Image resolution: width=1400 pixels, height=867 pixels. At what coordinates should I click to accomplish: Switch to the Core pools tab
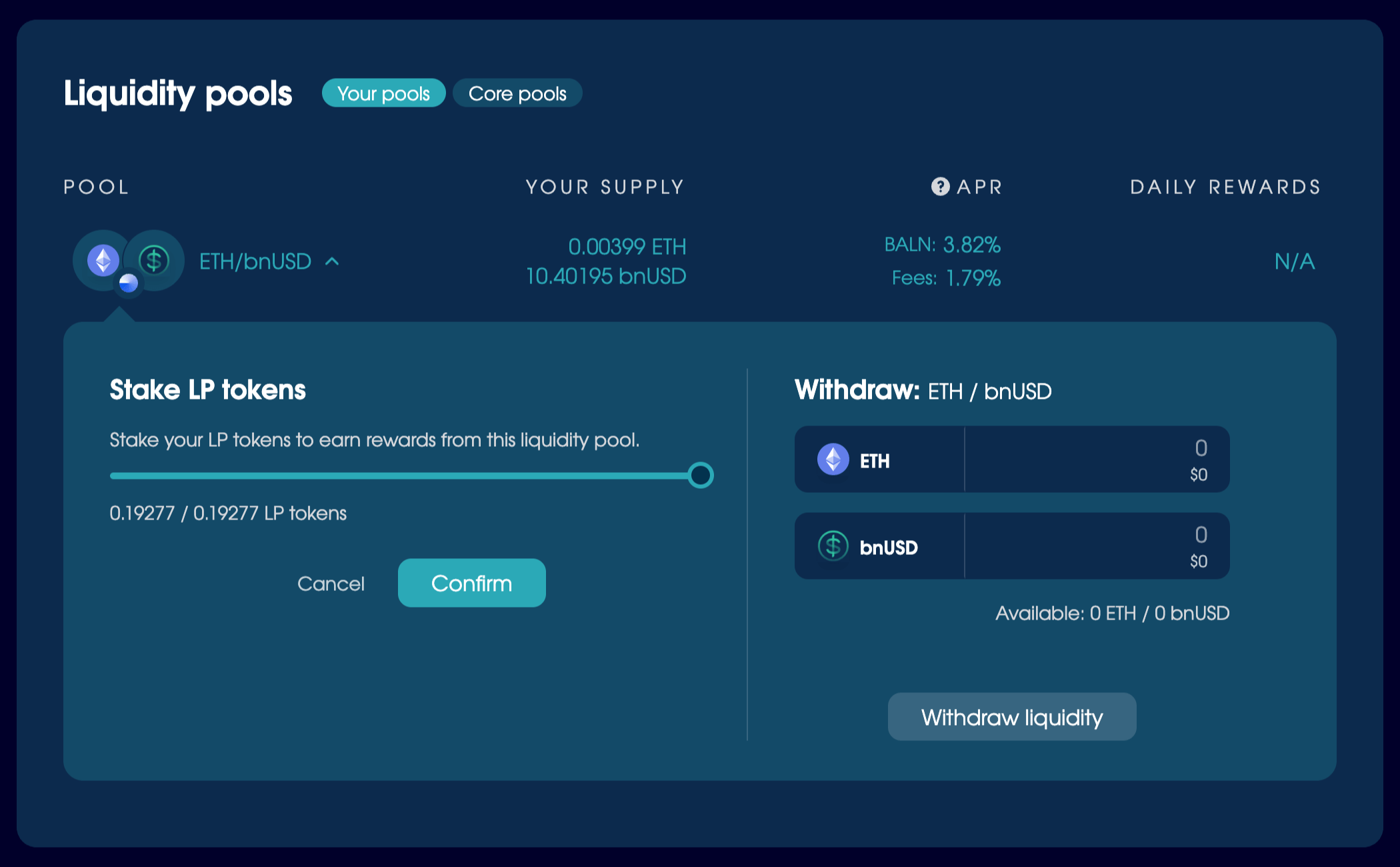point(517,93)
